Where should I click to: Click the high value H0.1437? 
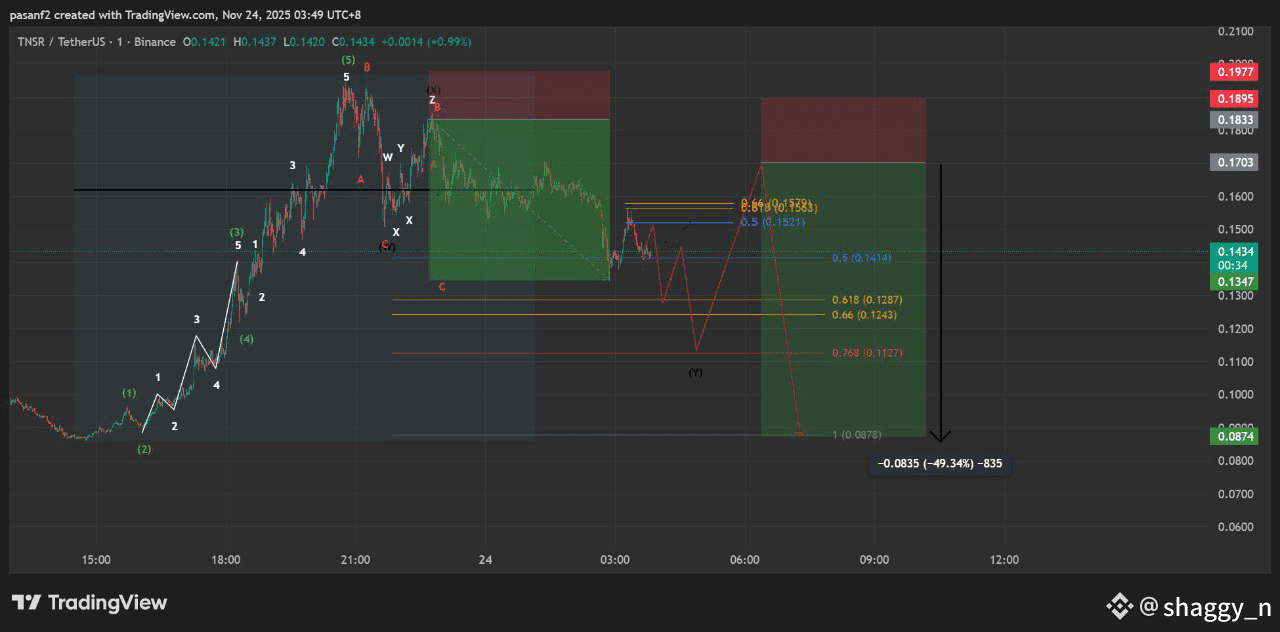256,42
